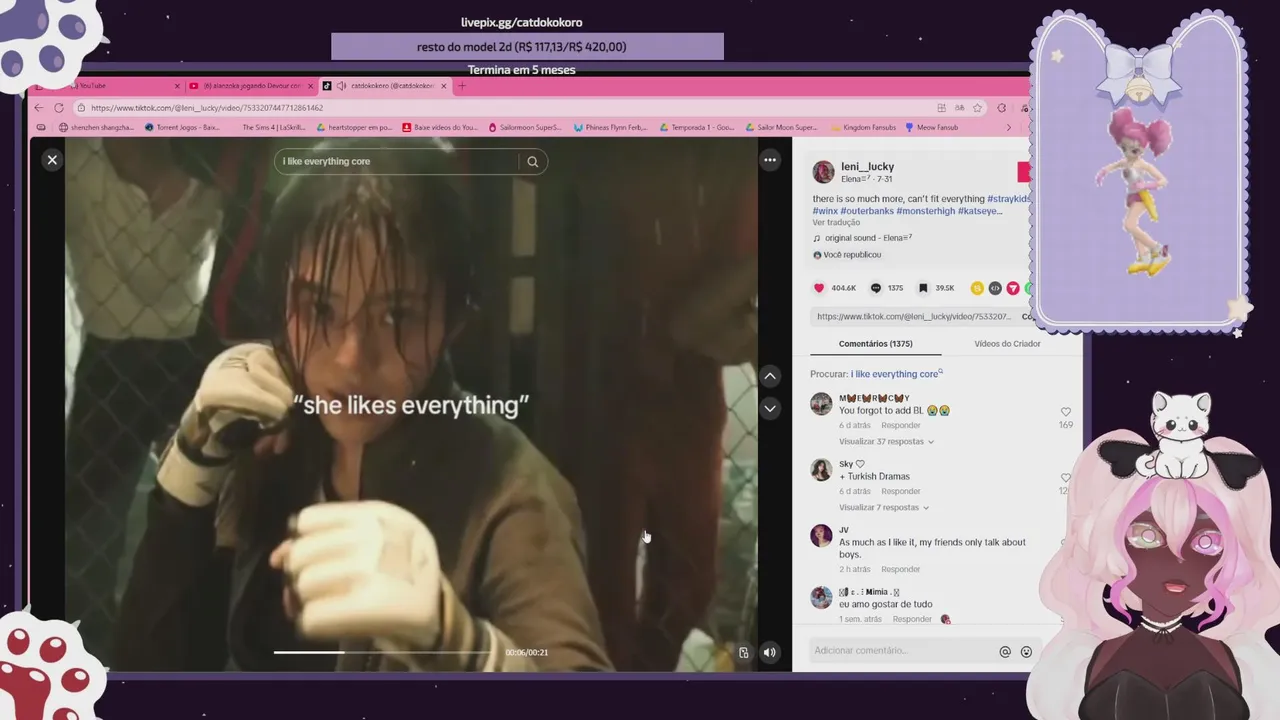Open a new browser tab with plus

click(x=461, y=86)
